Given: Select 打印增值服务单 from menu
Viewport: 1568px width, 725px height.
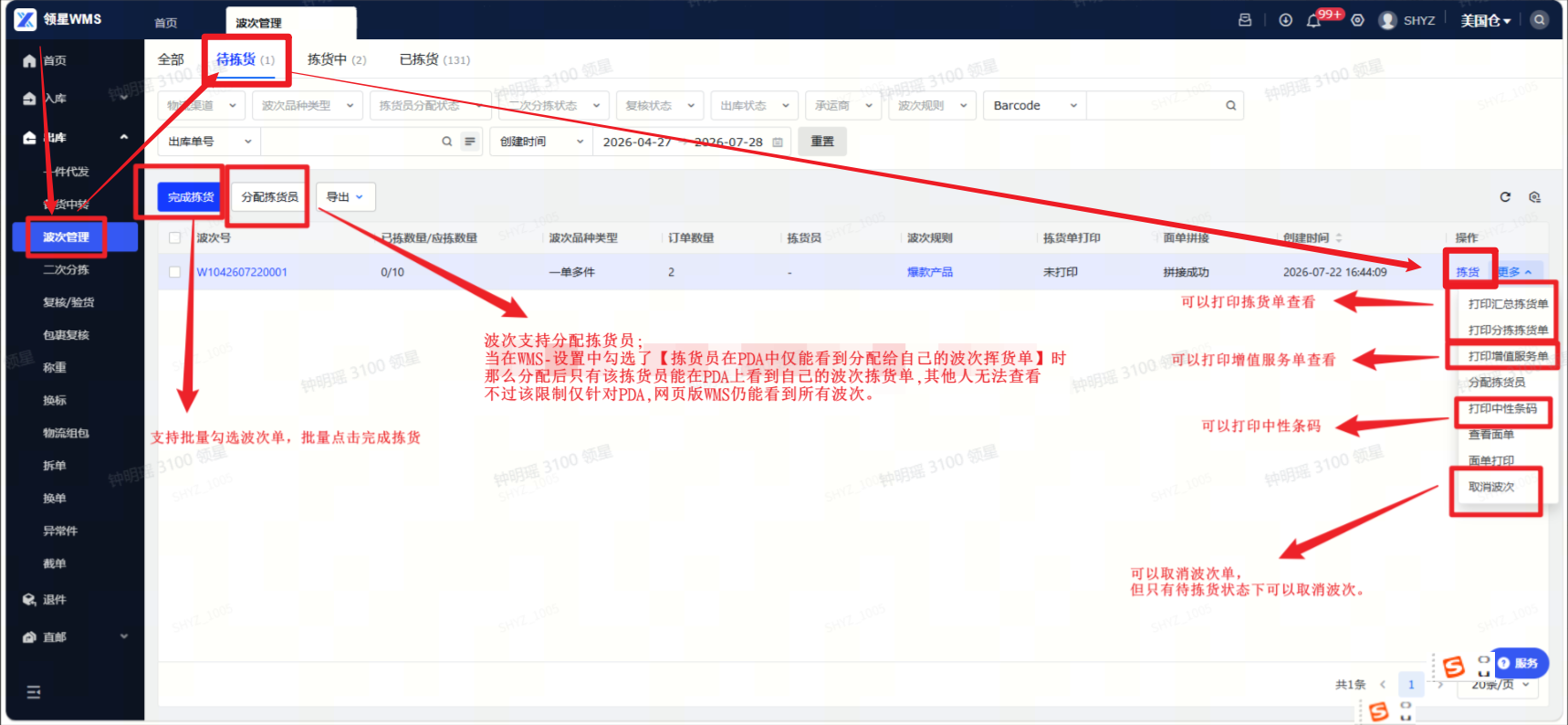Looking at the screenshot, I should pos(1508,356).
